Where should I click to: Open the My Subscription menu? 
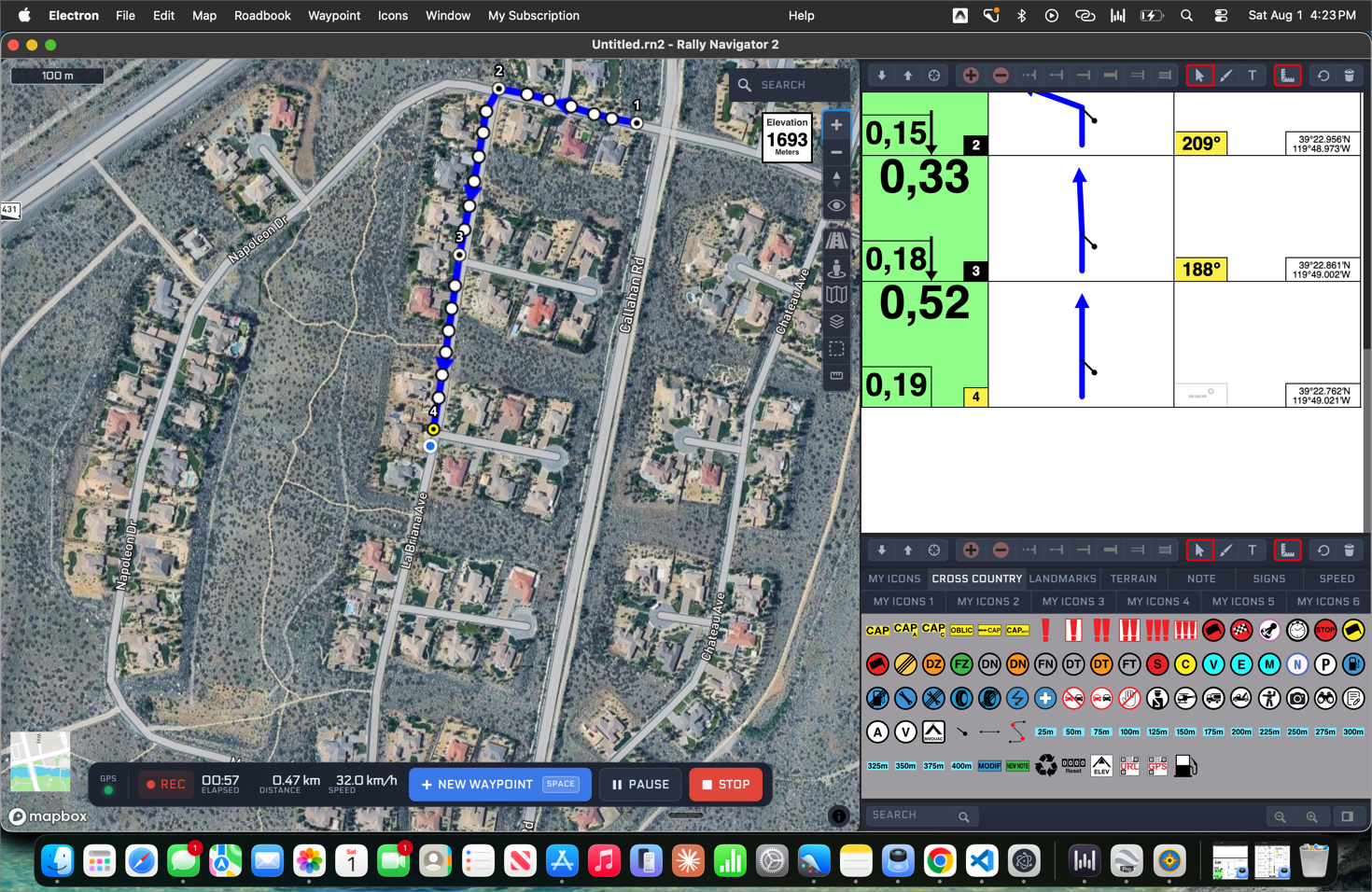534,16
